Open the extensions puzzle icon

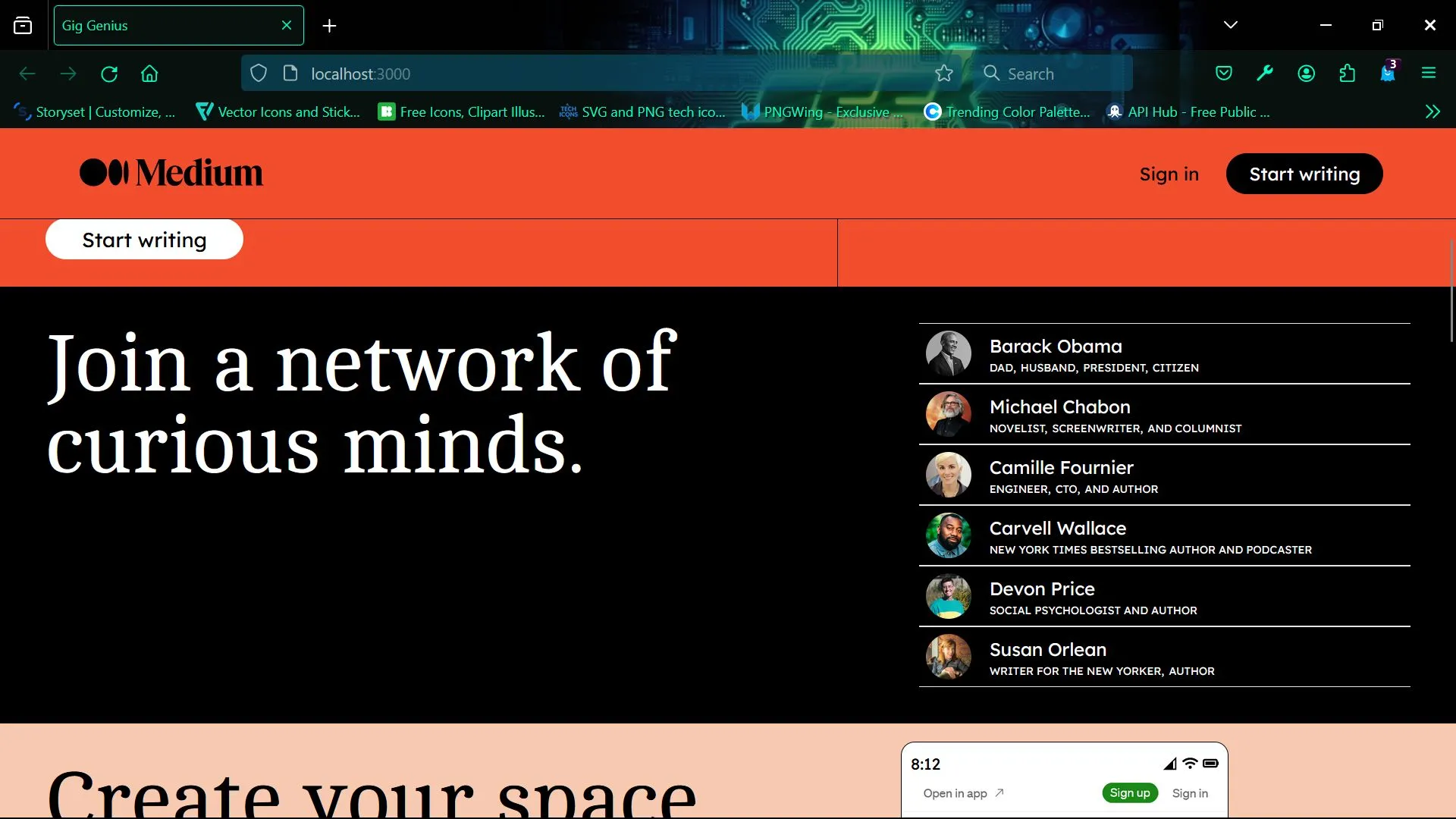click(x=1348, y=74)
